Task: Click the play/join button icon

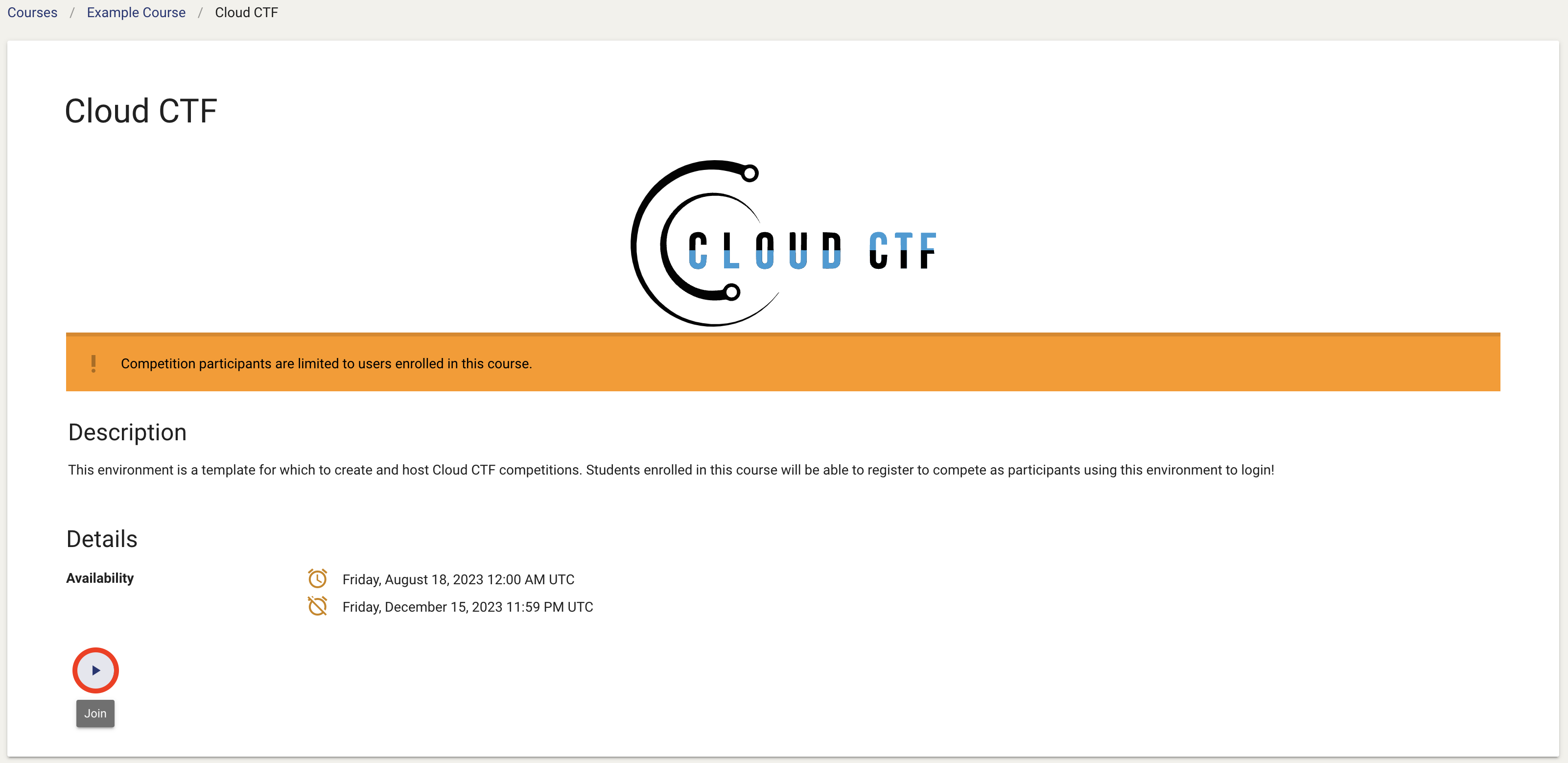Action: tap(95, 670)
